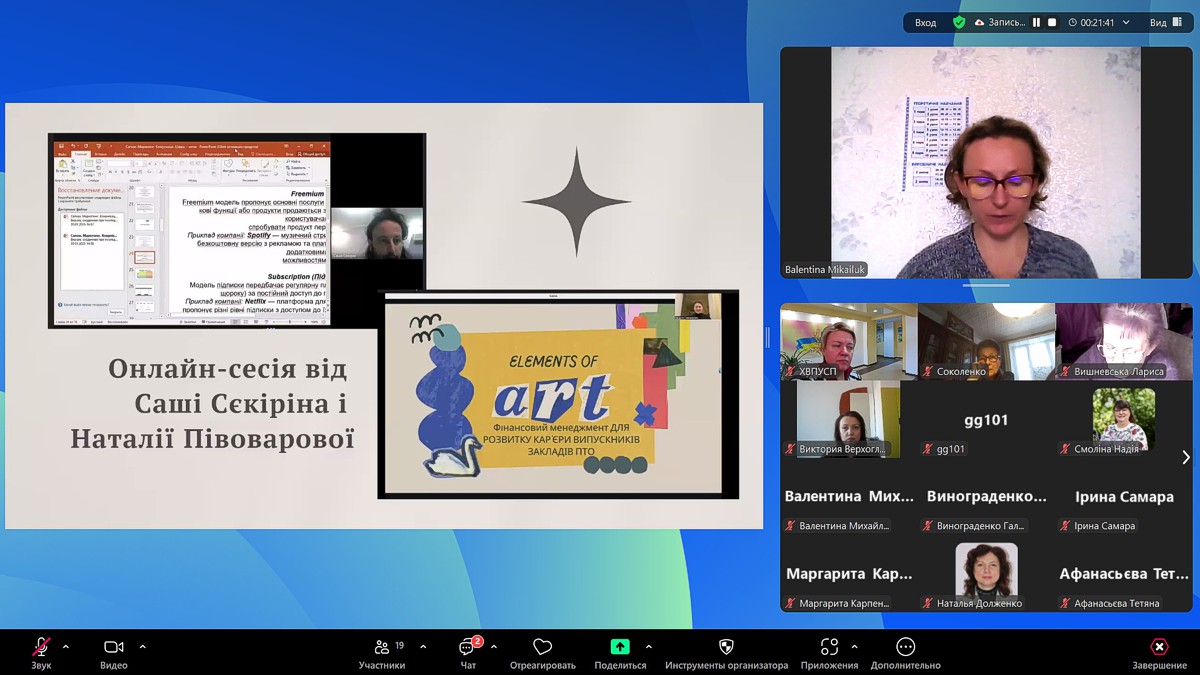
Task: Select the Вишневська Лариса video tile
Action: tap(1124, 342)
